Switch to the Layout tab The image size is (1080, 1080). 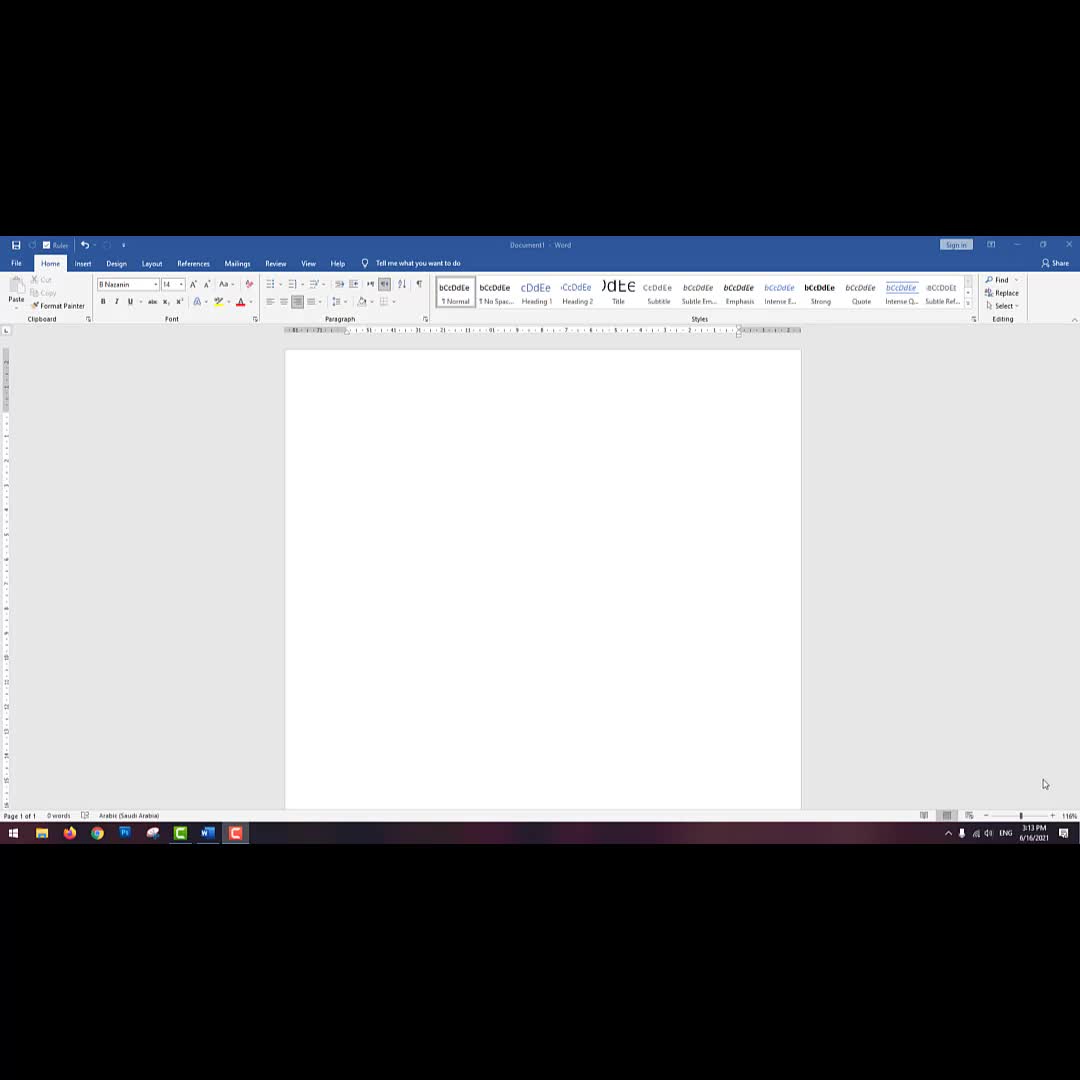coord(152,264)
